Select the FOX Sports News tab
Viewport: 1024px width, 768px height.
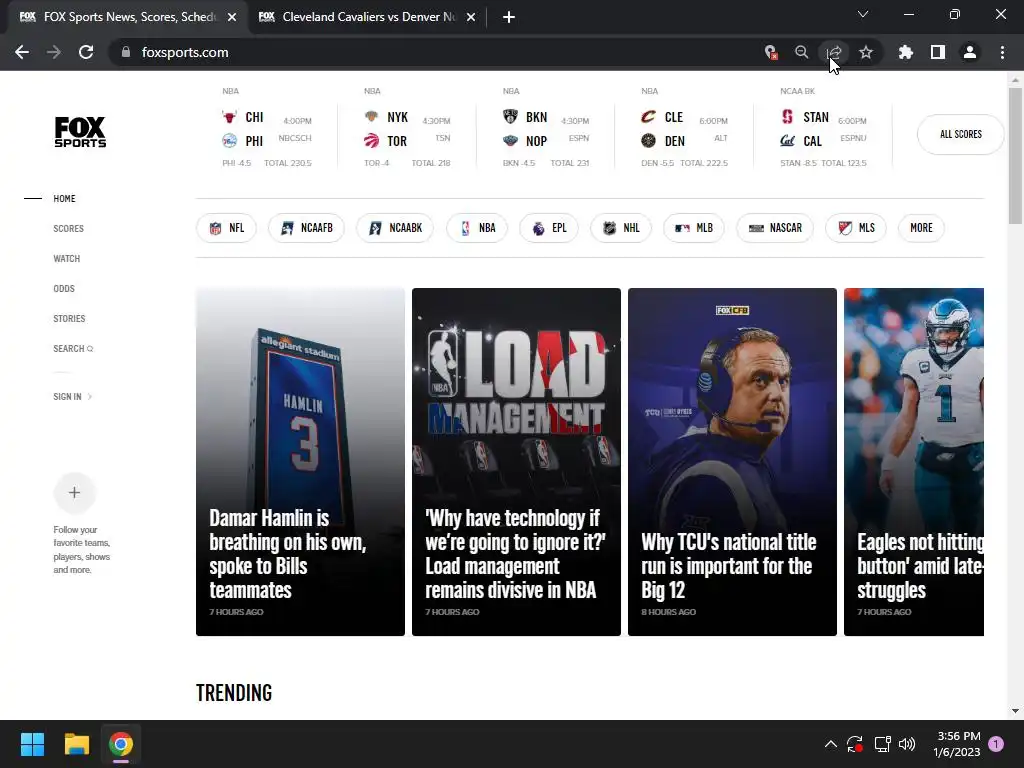coord(127,17)
